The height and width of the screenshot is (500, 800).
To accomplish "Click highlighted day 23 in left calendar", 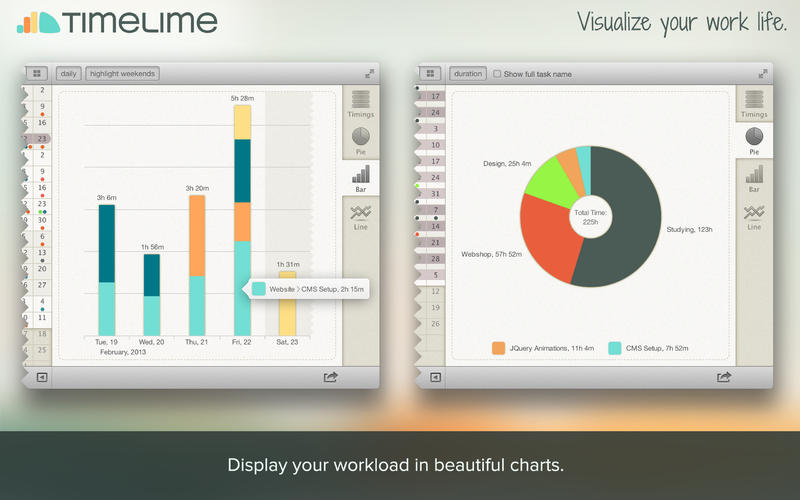I will (41, 138).
